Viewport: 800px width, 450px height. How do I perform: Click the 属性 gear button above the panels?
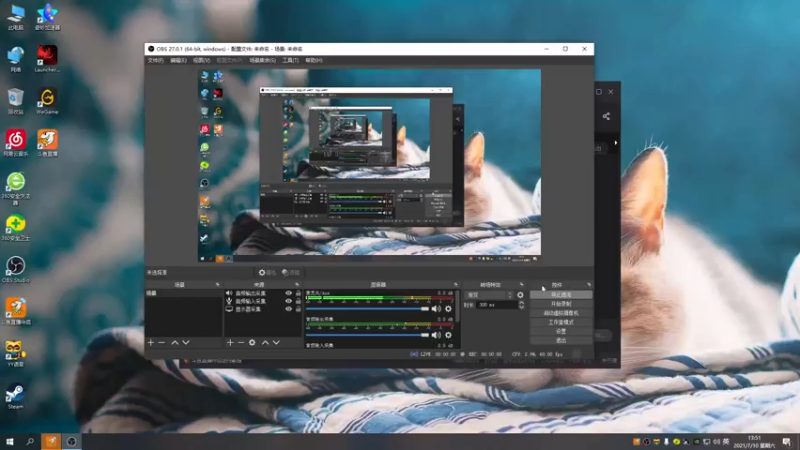point(267,272)
